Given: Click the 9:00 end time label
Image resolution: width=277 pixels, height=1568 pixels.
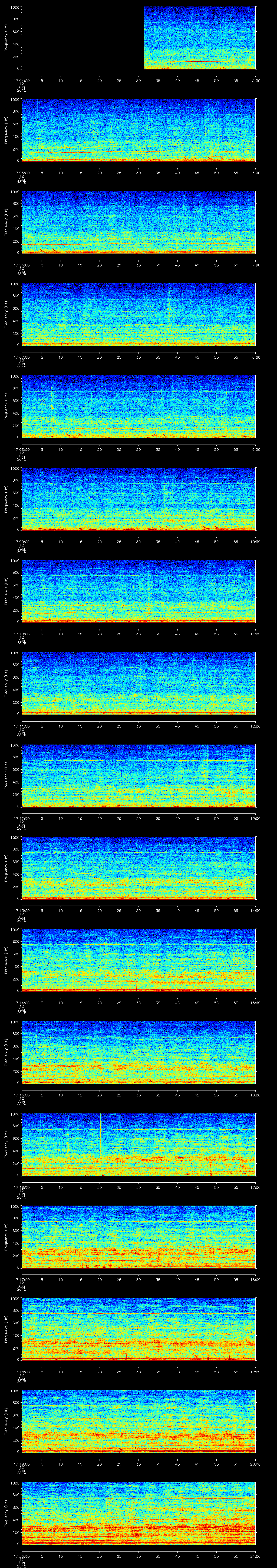Looking at the screenshot, I should click(256, 449).
